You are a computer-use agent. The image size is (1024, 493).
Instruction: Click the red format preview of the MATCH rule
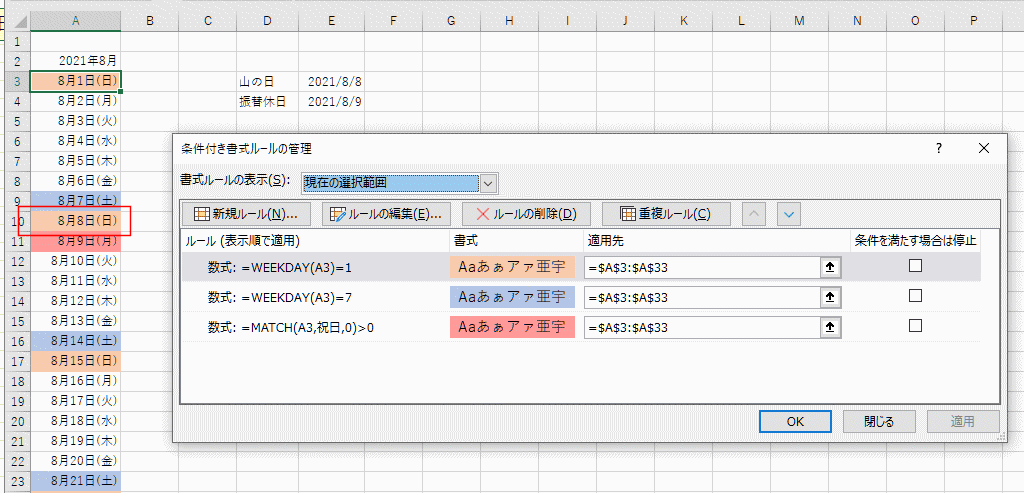pos(512,327)
